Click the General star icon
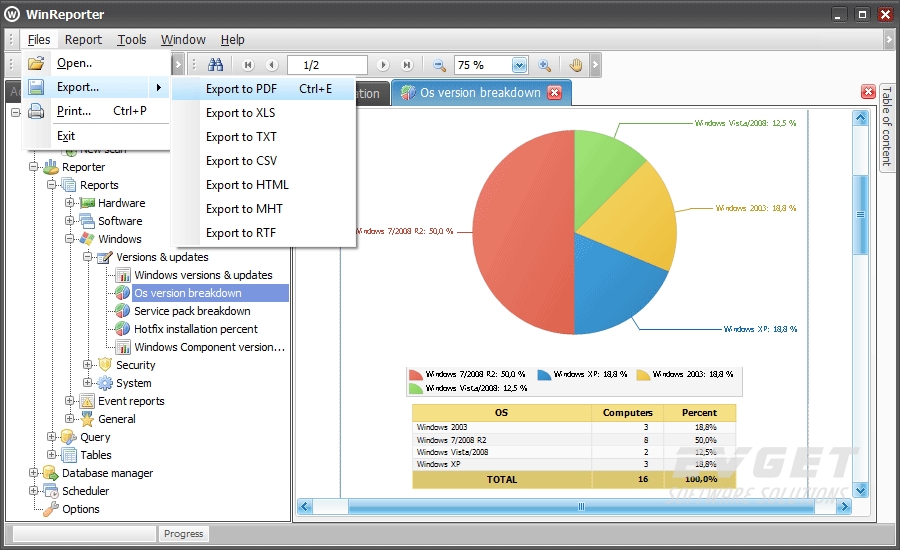This screenshot has height=550, width=900. pos(87,419)
